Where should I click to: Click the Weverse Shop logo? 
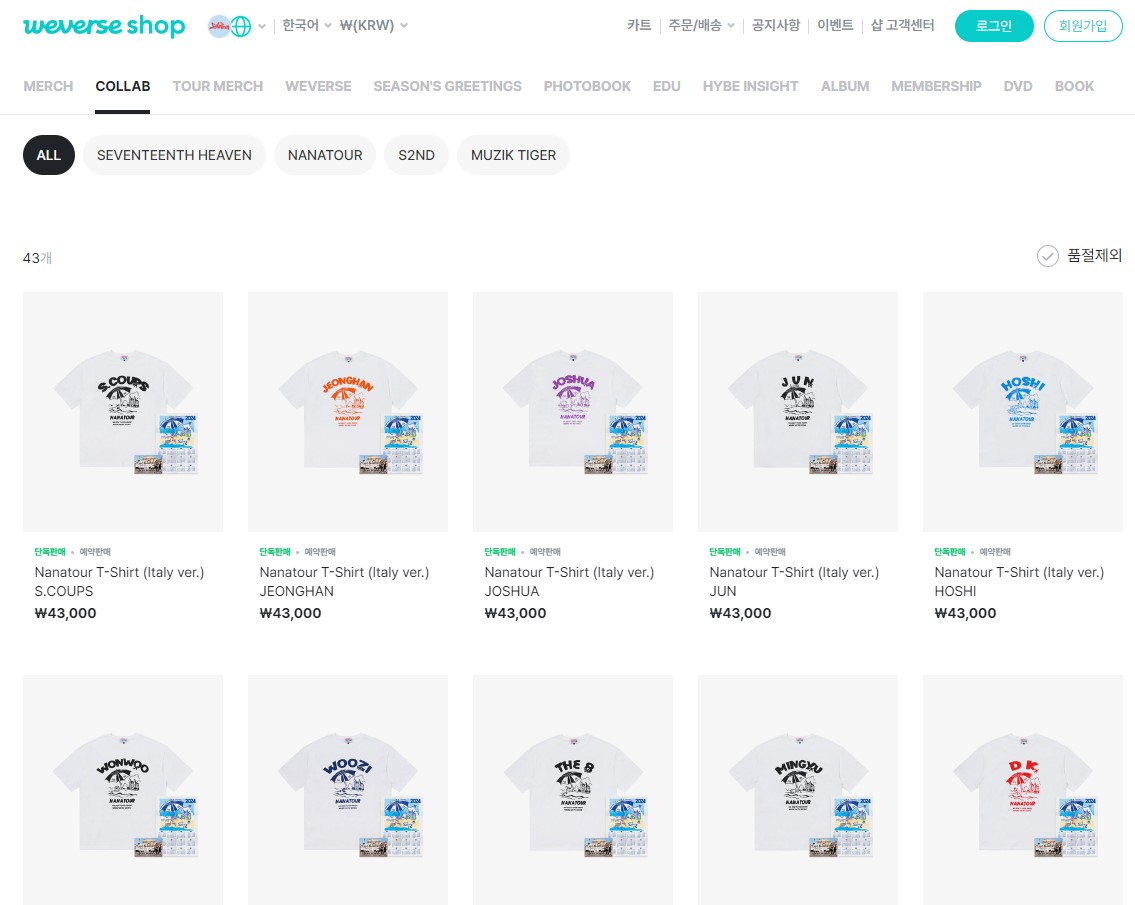click(104, 26)
